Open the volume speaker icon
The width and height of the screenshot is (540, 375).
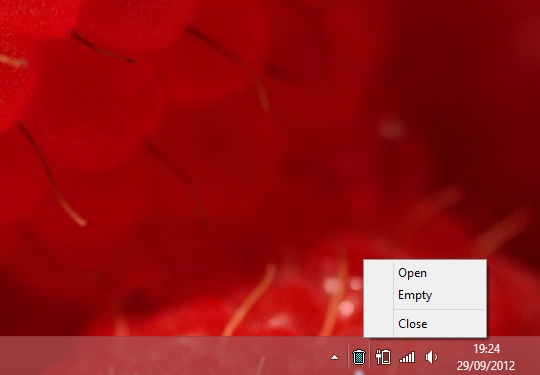pyautogui.click(x=431, y=357)
